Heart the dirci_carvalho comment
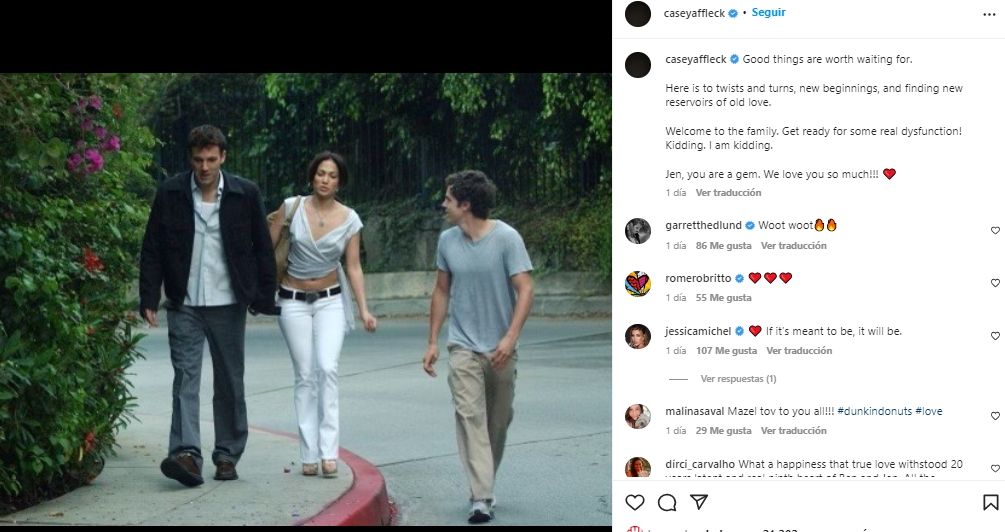The height and width of the screenshot is (532, 1005). [x=995, y=468]
